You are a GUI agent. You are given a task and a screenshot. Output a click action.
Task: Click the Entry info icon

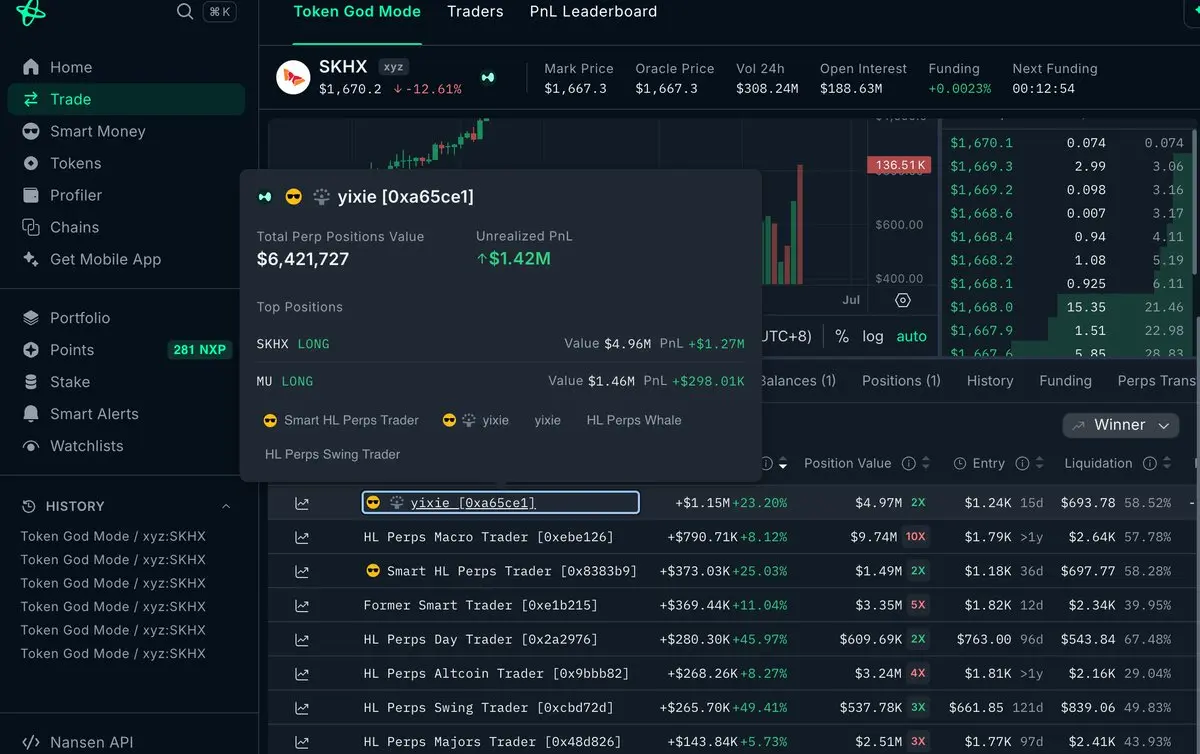pos(1022,463)
